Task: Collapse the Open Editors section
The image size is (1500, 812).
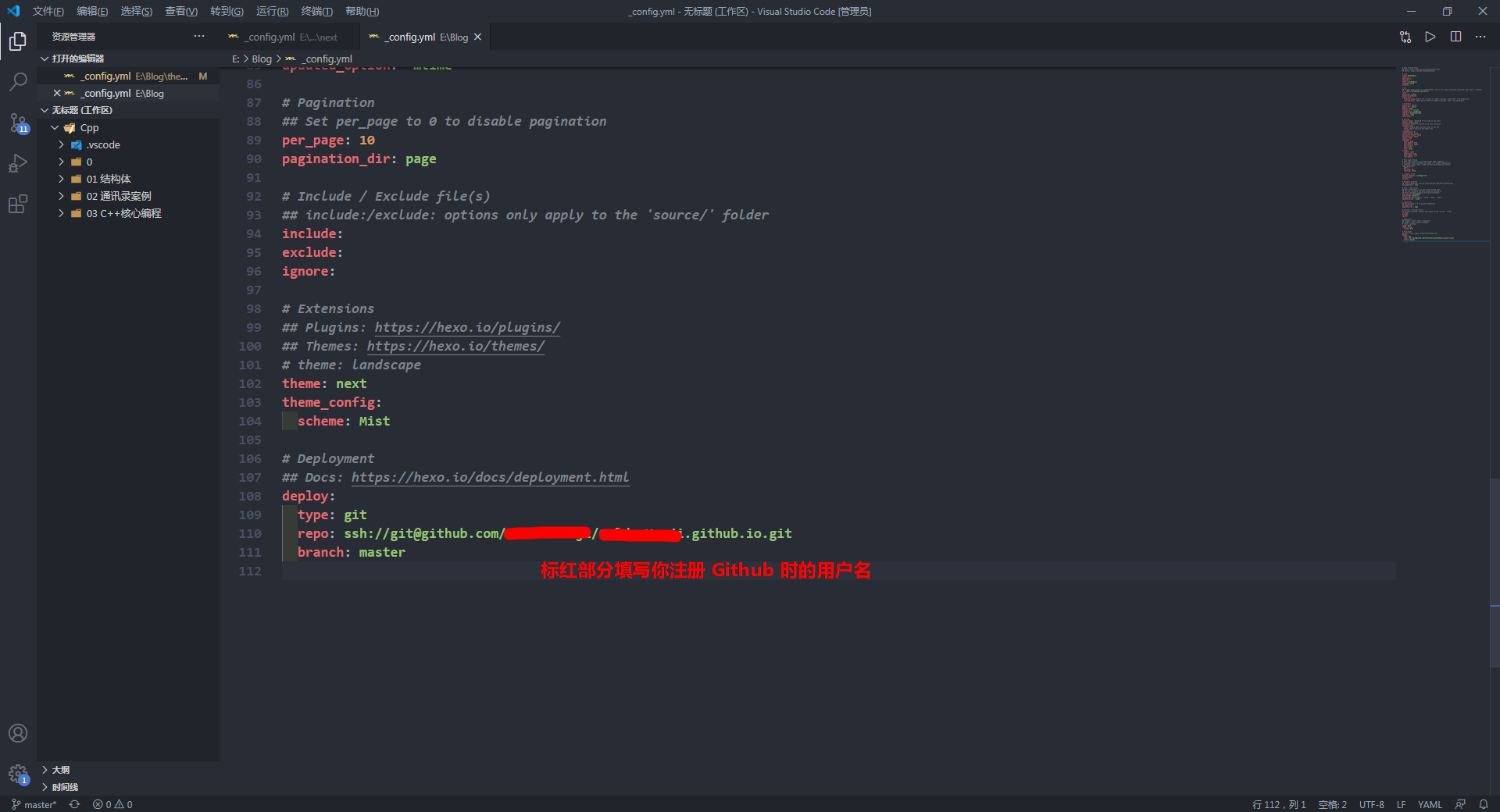Action: (x=45, y=59)
